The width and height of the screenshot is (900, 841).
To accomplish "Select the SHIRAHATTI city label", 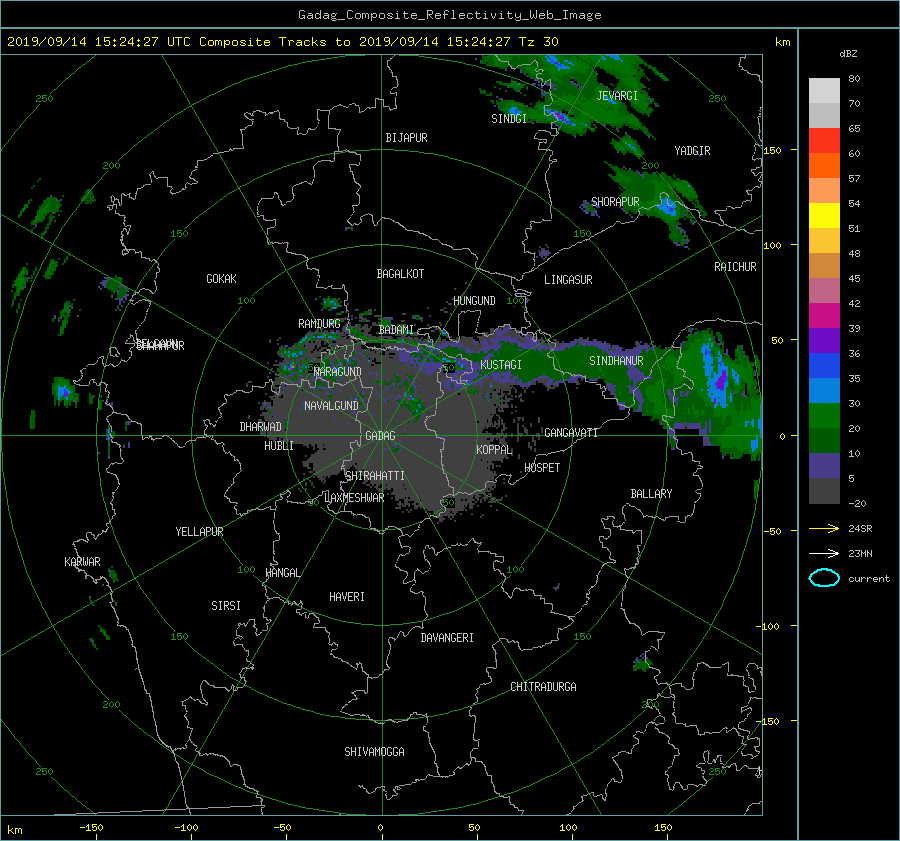I will [x=374, y=476].
